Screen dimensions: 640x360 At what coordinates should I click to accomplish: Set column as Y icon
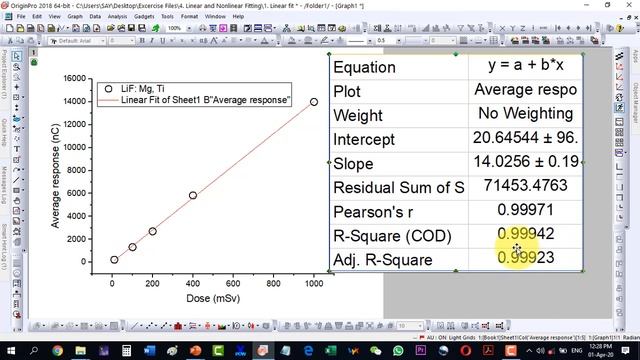pyautogui.click(x=512, y=28)
